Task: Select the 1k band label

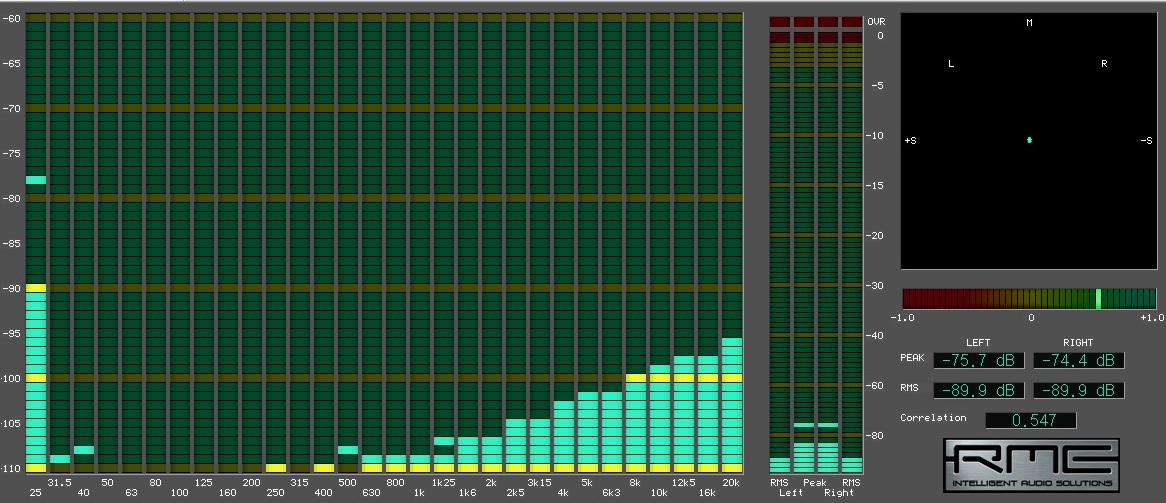Action: point(419,493)
